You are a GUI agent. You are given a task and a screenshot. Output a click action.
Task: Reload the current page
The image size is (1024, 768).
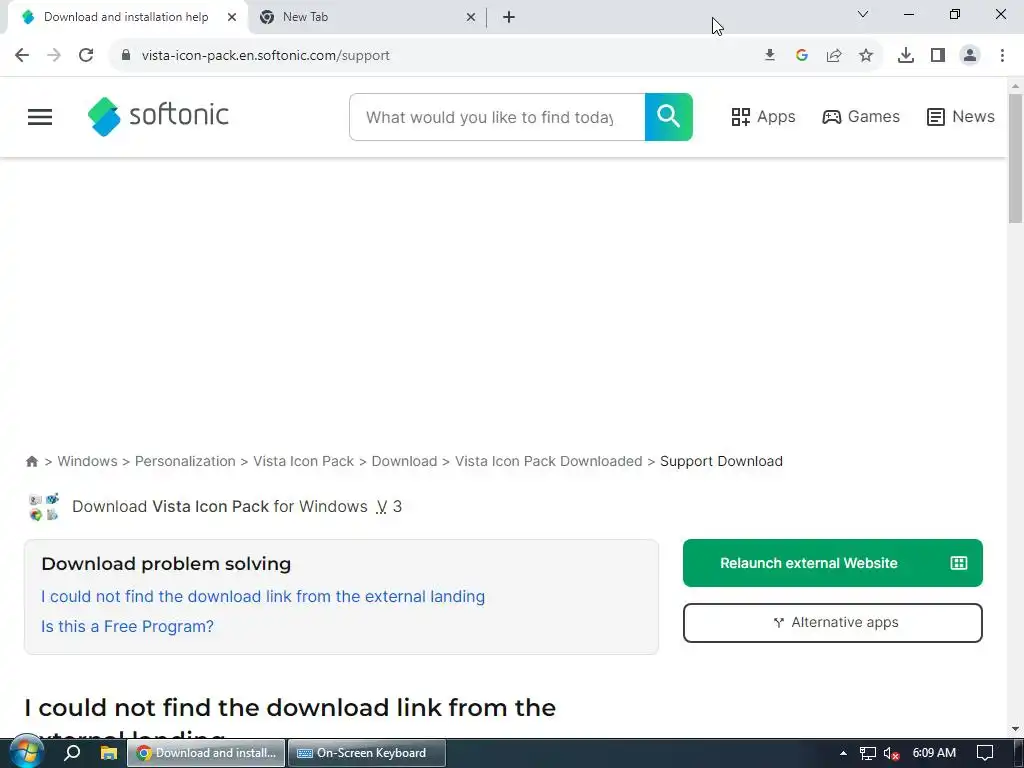click(86, 56)
